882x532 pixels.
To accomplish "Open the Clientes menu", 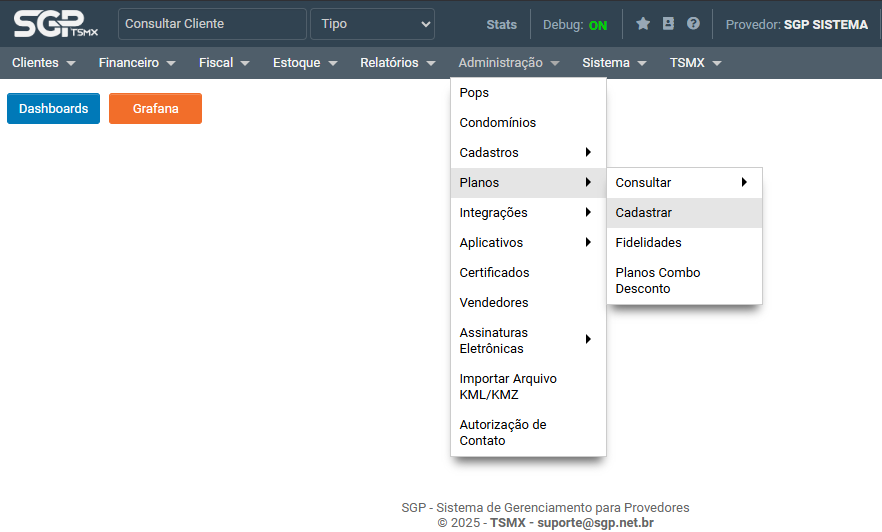I will pos(43,63).
